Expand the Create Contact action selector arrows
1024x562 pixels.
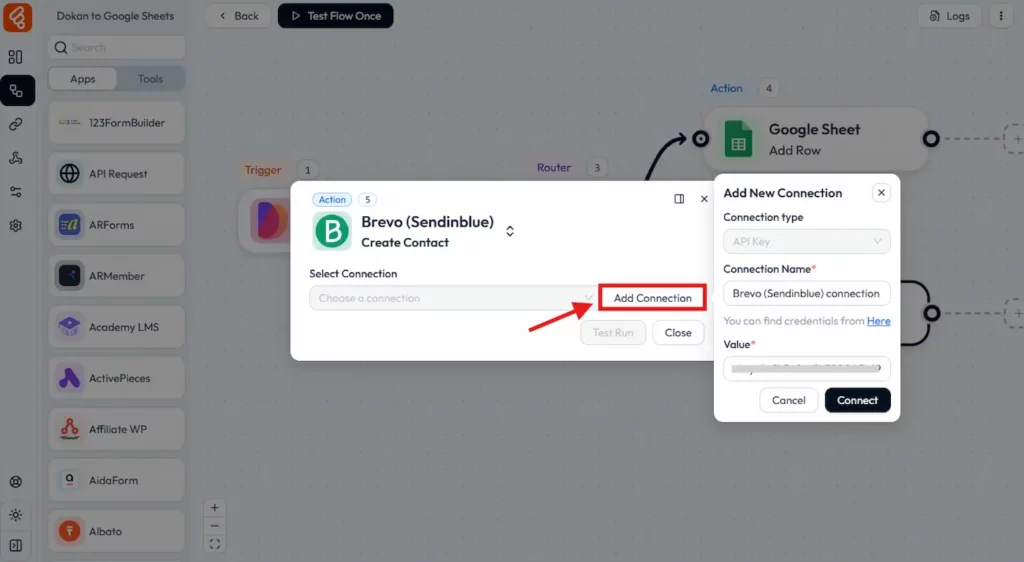click(510, 231)
